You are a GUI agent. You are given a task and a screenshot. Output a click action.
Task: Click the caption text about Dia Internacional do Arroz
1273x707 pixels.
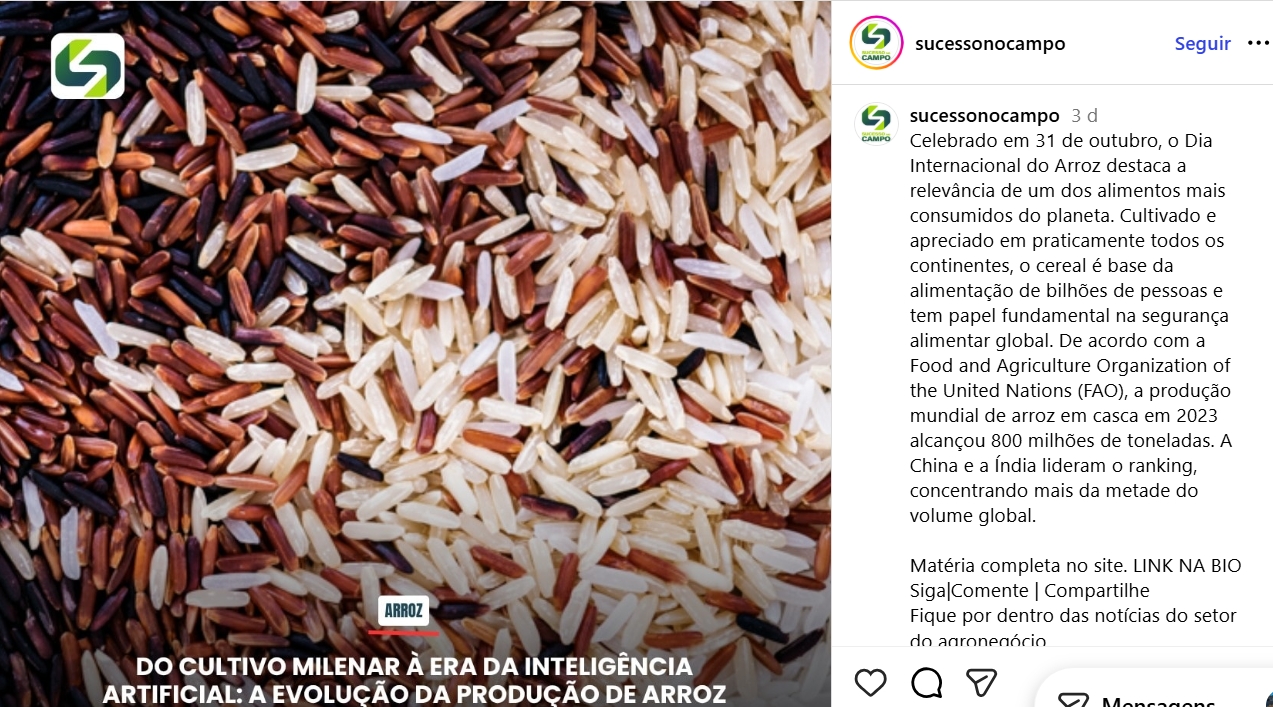[1070, 328]
